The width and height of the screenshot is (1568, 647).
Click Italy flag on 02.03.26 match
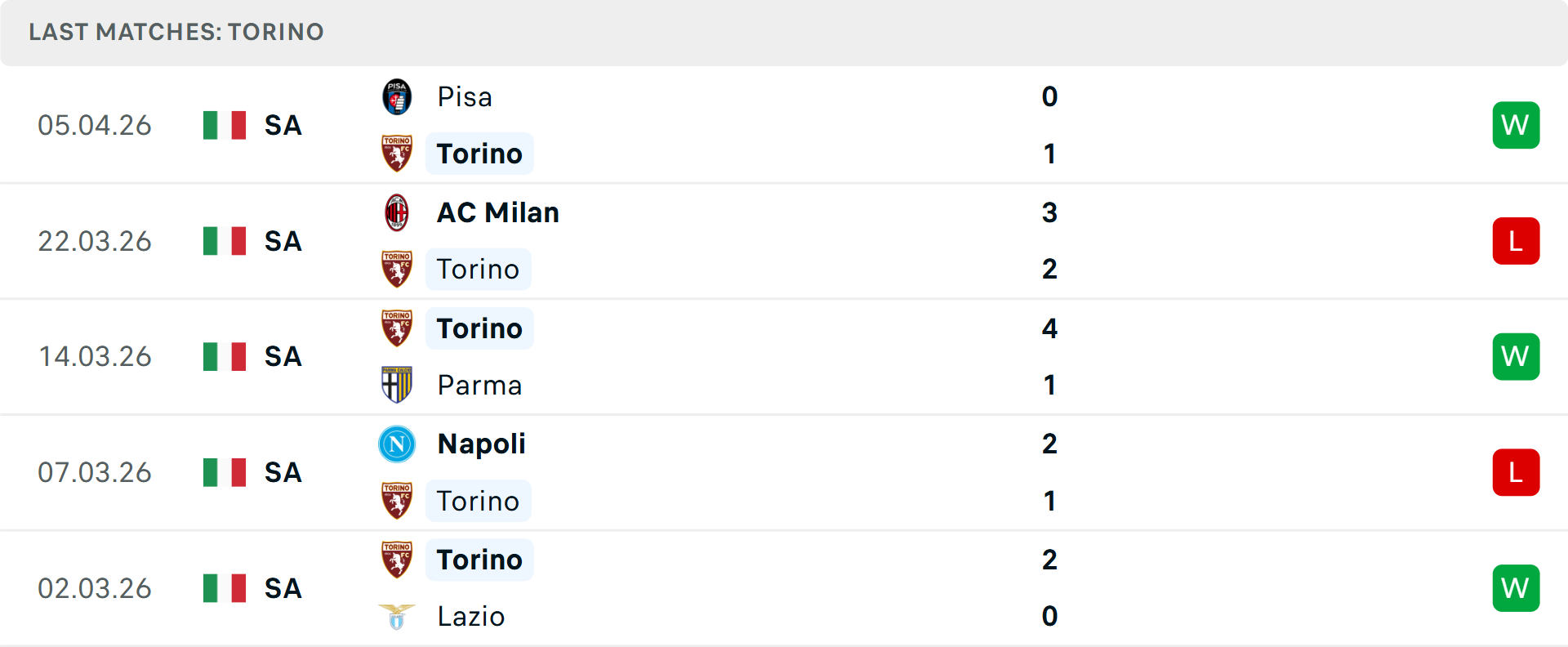coord(225,588)
